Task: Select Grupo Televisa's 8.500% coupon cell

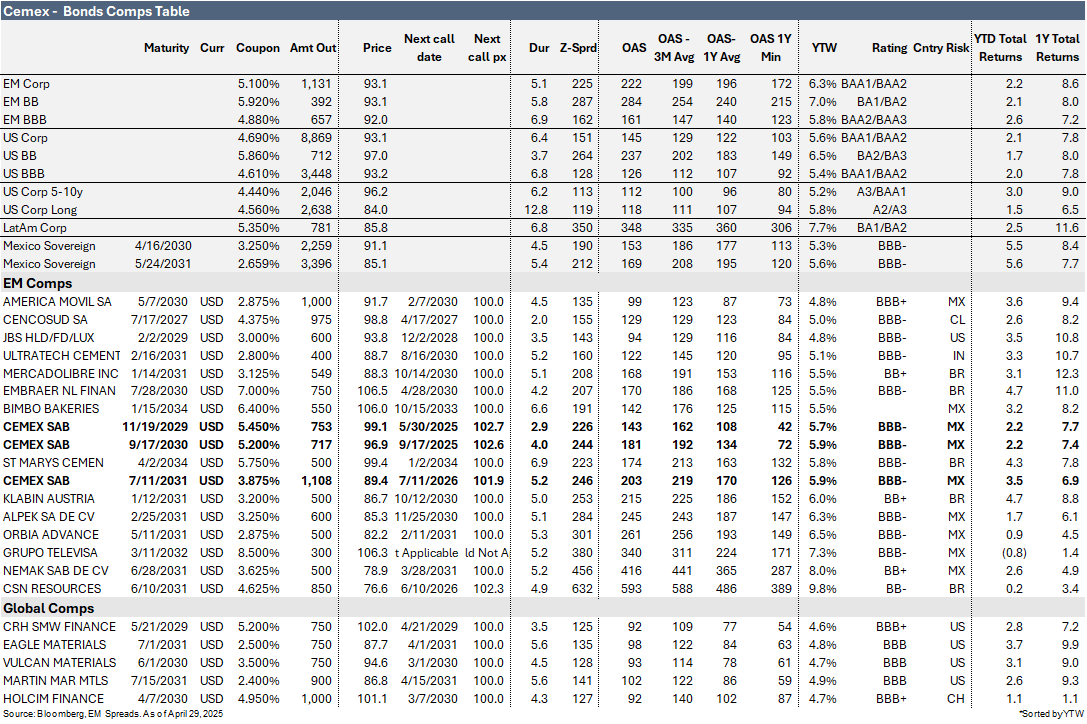Action: (x=259, y=553)
